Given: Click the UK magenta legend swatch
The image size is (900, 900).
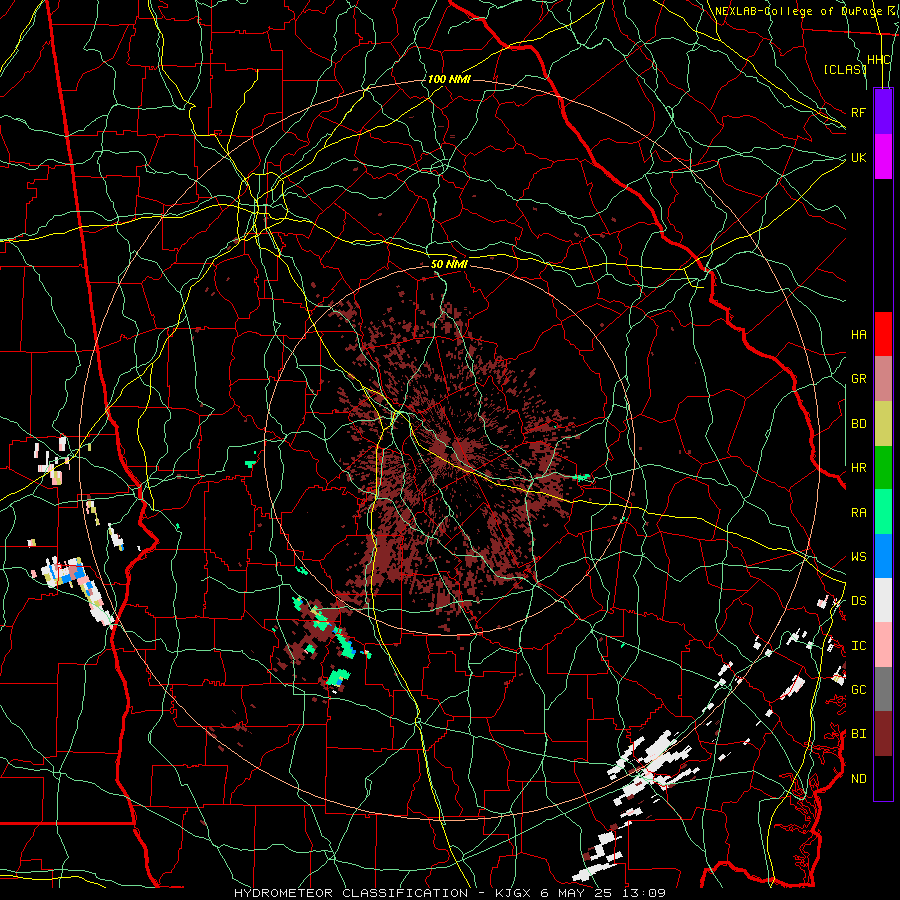Looking at the screenshot, I should [x=883, y=157].
